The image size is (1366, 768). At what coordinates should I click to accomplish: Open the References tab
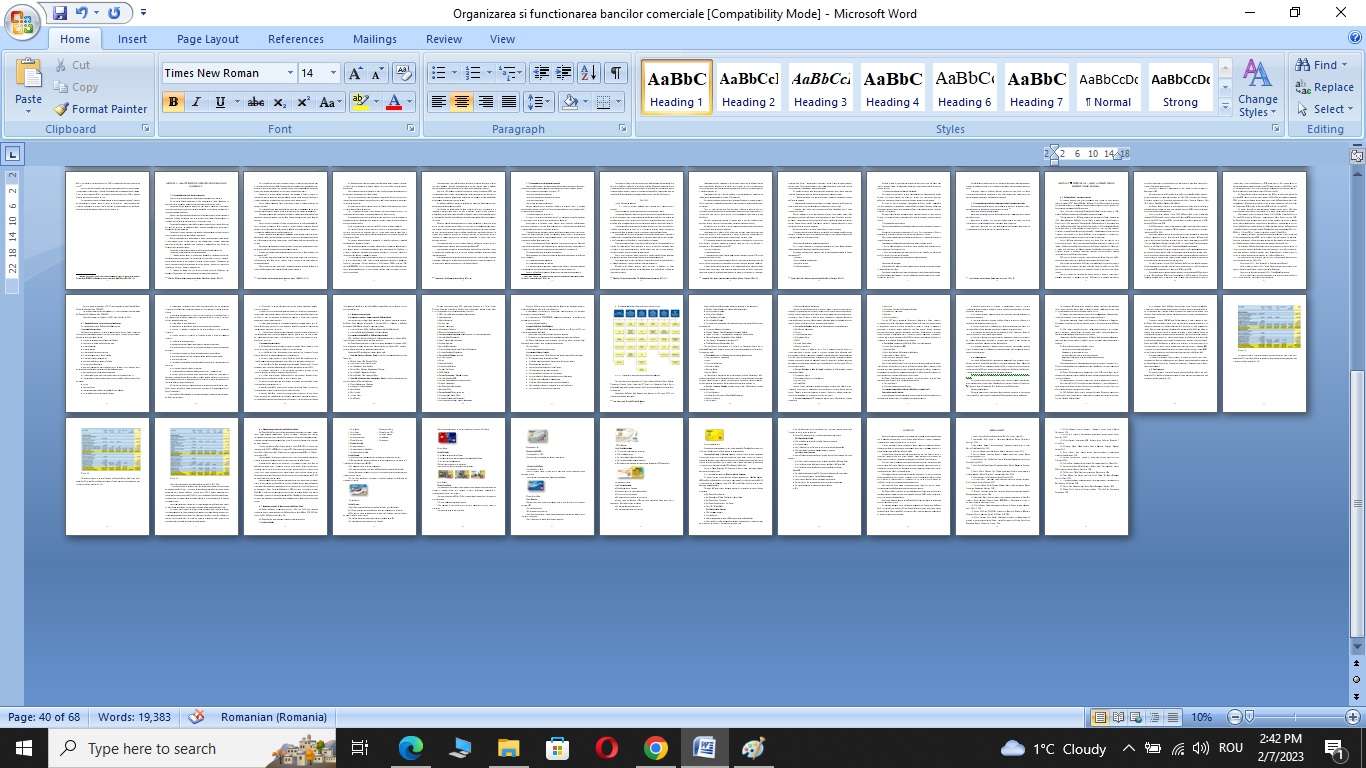coord(295,39)
